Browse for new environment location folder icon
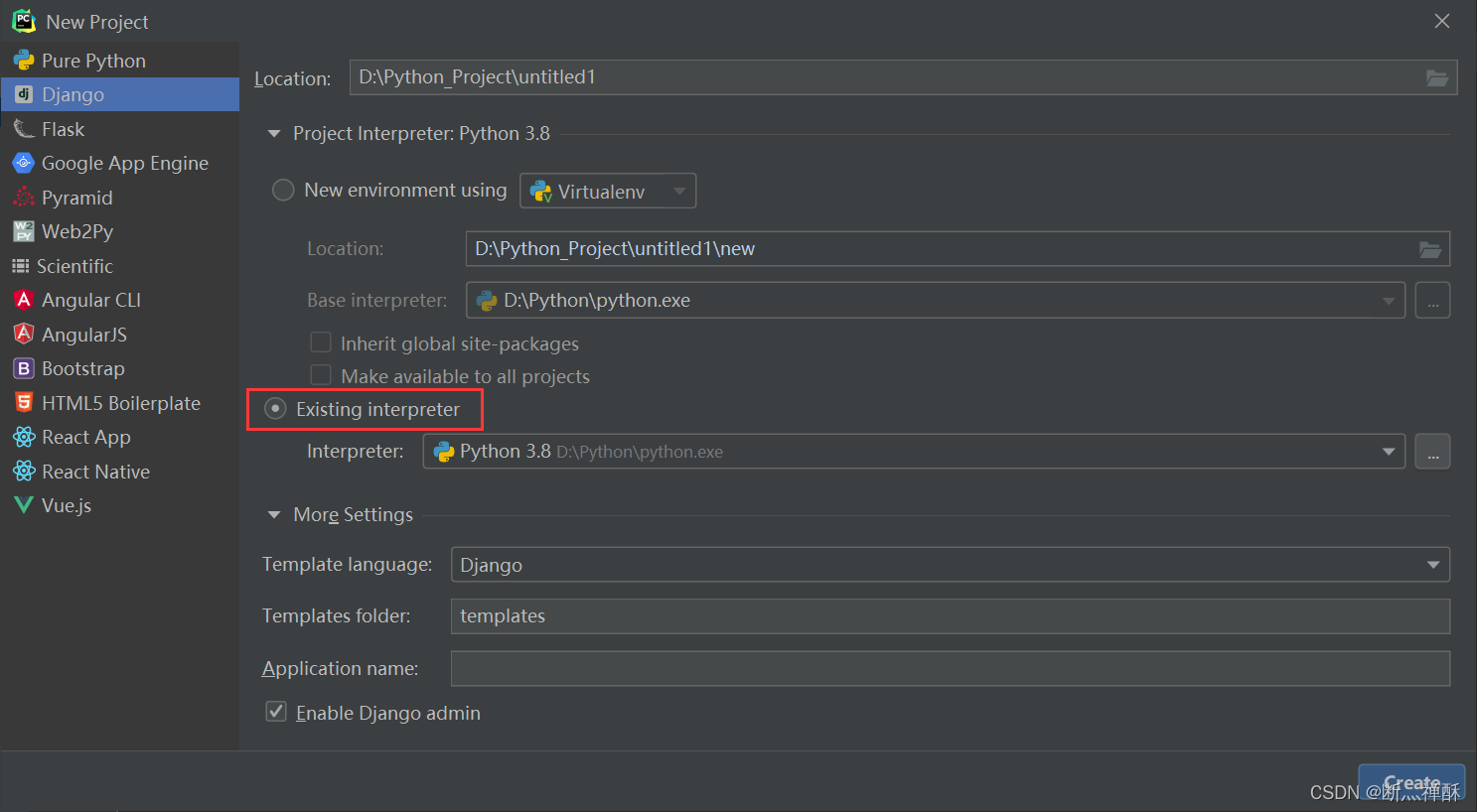This screenshot has height=812, width=1477. [x=1430, y=249]
